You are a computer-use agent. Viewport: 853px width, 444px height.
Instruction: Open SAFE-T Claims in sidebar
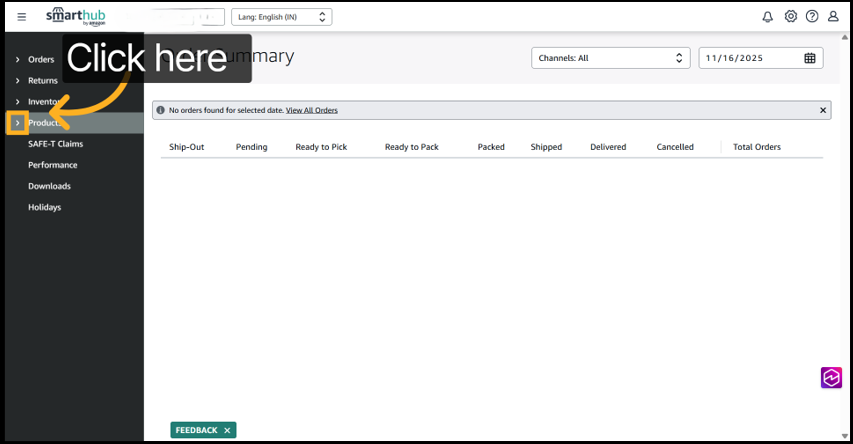[55, 144]
